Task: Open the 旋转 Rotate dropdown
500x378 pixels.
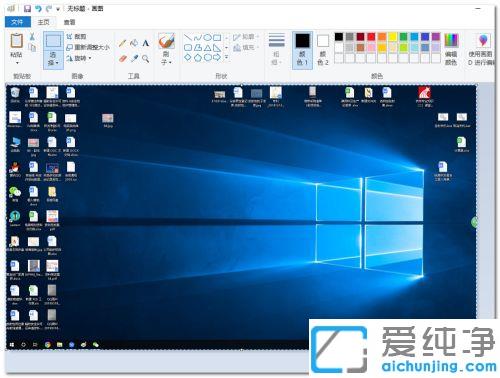Action: click(x=79, y=58)
